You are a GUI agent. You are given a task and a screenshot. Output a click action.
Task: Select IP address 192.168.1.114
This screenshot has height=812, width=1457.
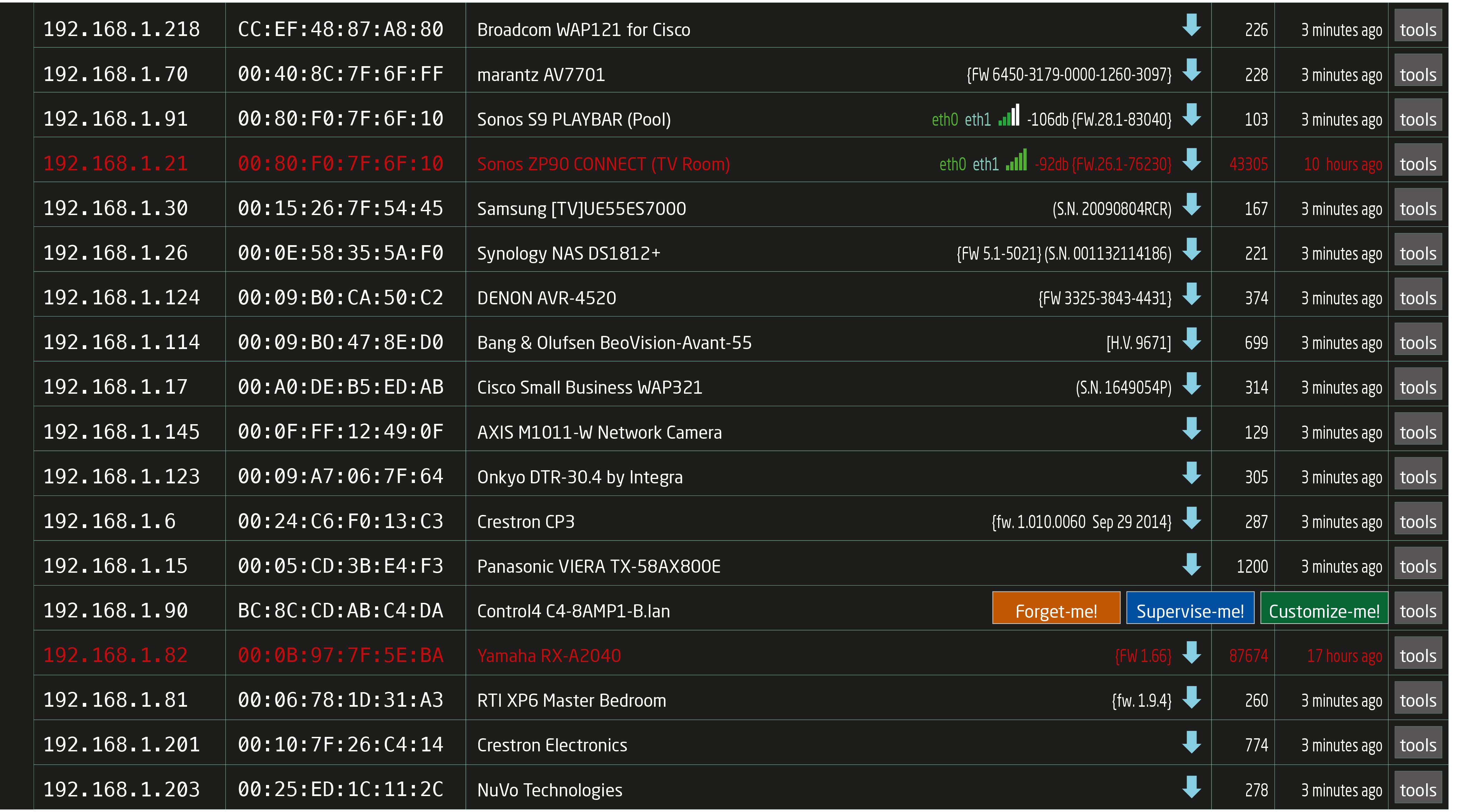pos(122,343)
